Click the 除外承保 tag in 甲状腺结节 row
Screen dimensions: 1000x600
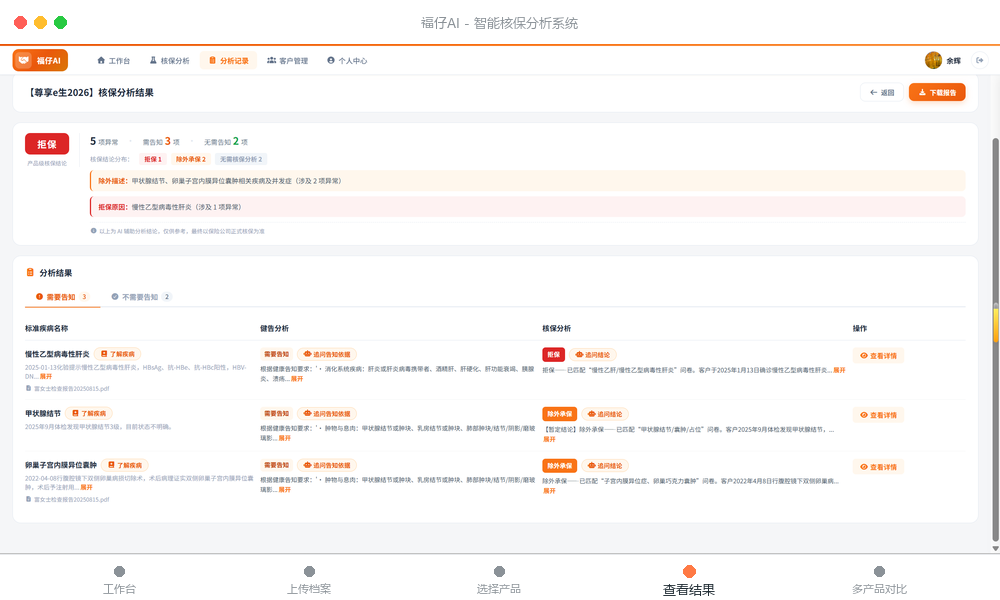[x=560, y=414]
